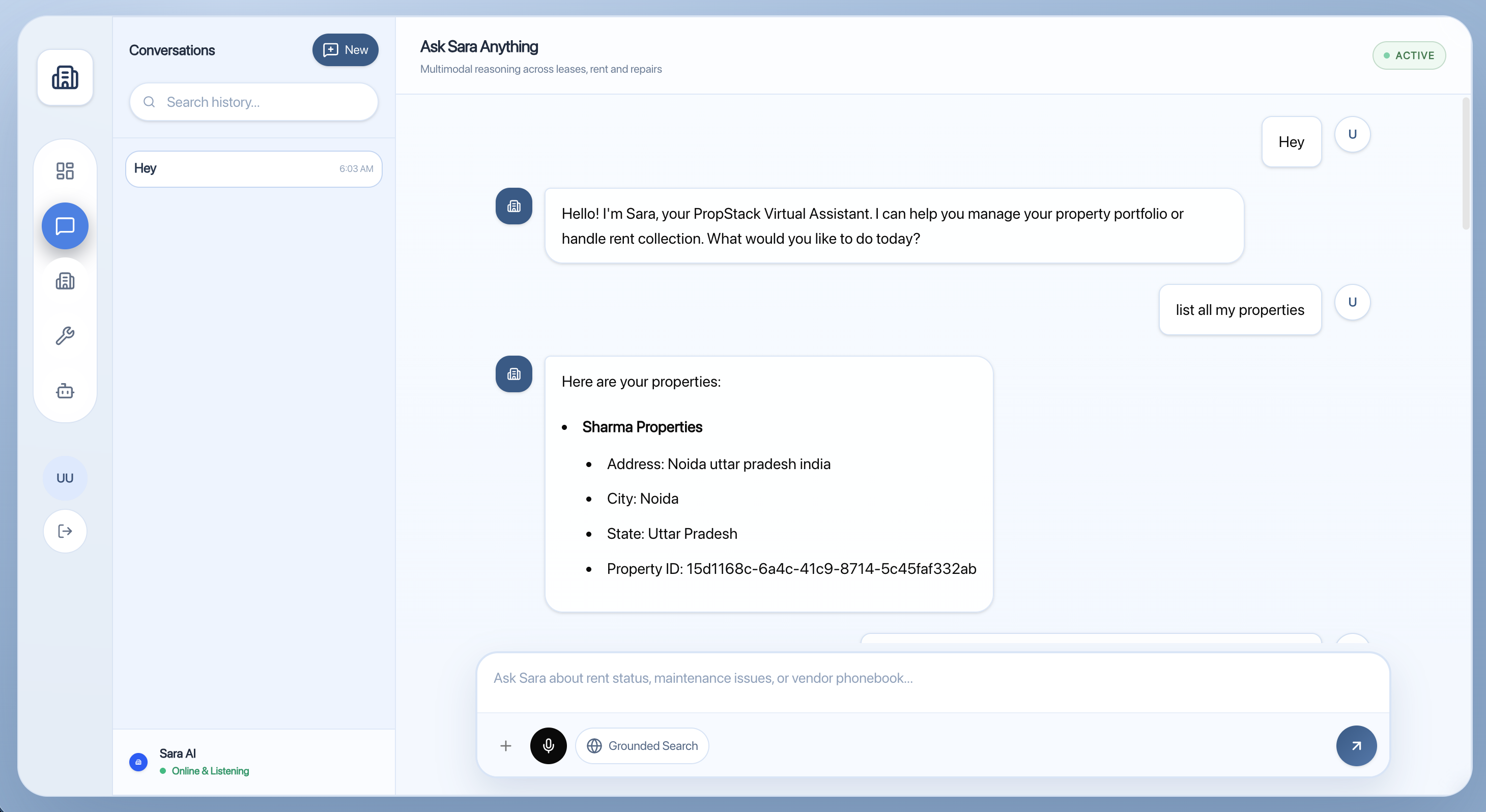This screenshot has width=1486, height=812.
Task: Sign out using the logout icon
Action: point(65,531)
